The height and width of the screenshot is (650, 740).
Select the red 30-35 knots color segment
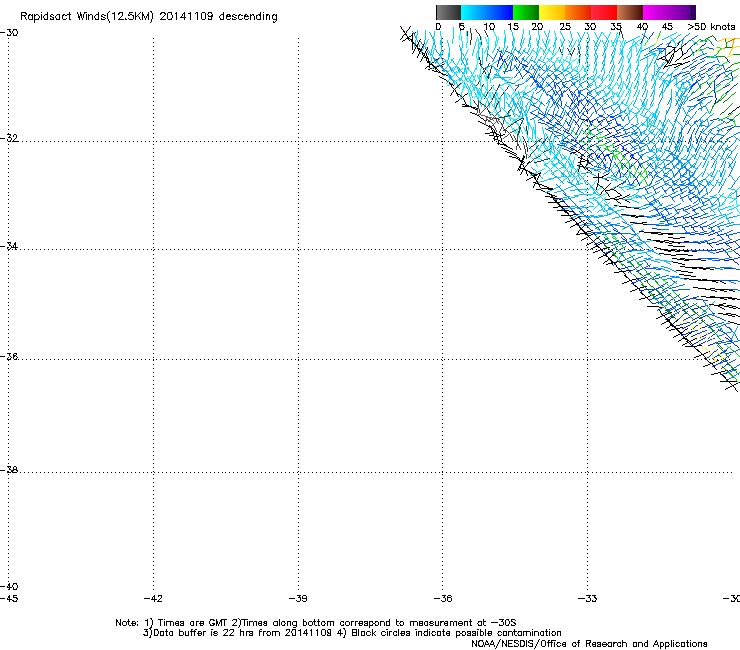[x=604, y=12]
